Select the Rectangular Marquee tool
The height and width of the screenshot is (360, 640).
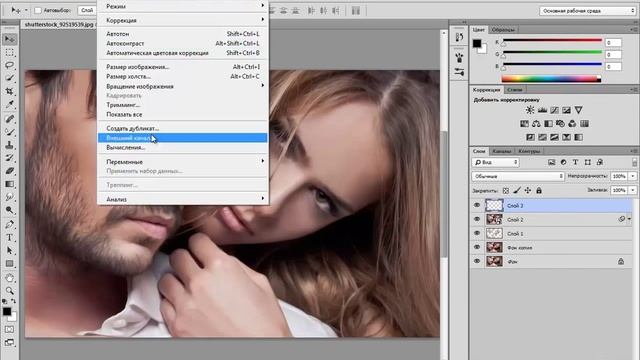coord(9,52)
